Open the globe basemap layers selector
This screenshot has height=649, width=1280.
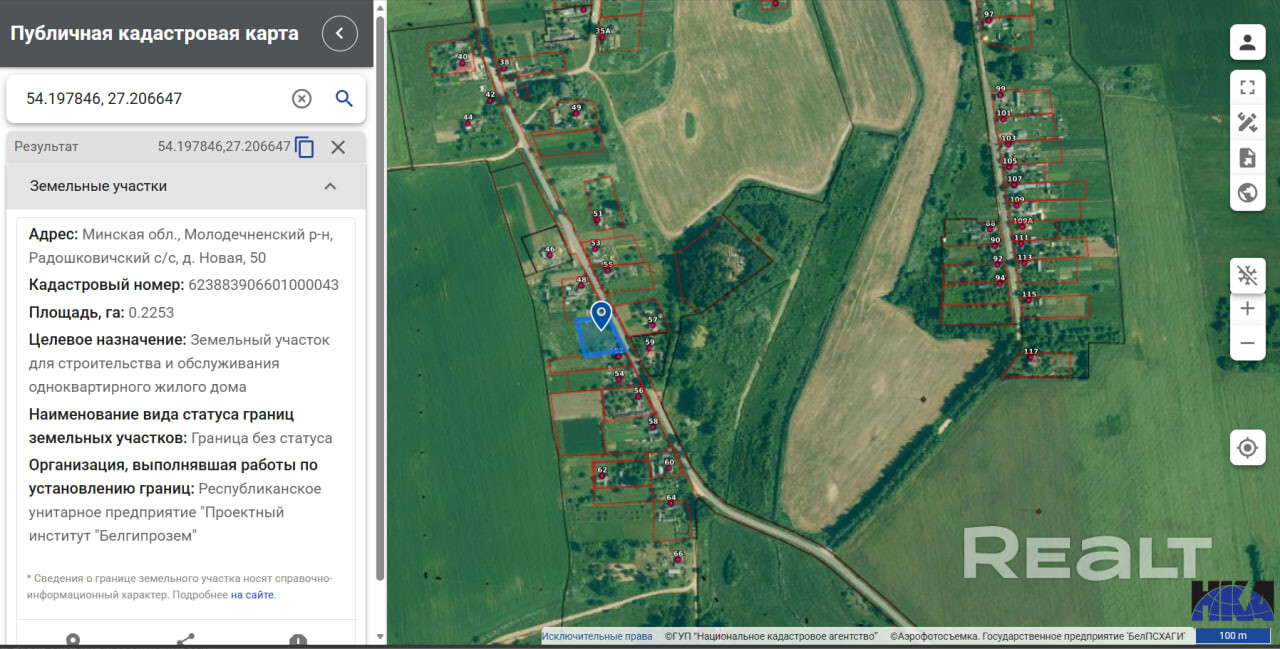tap(1247, 192)
